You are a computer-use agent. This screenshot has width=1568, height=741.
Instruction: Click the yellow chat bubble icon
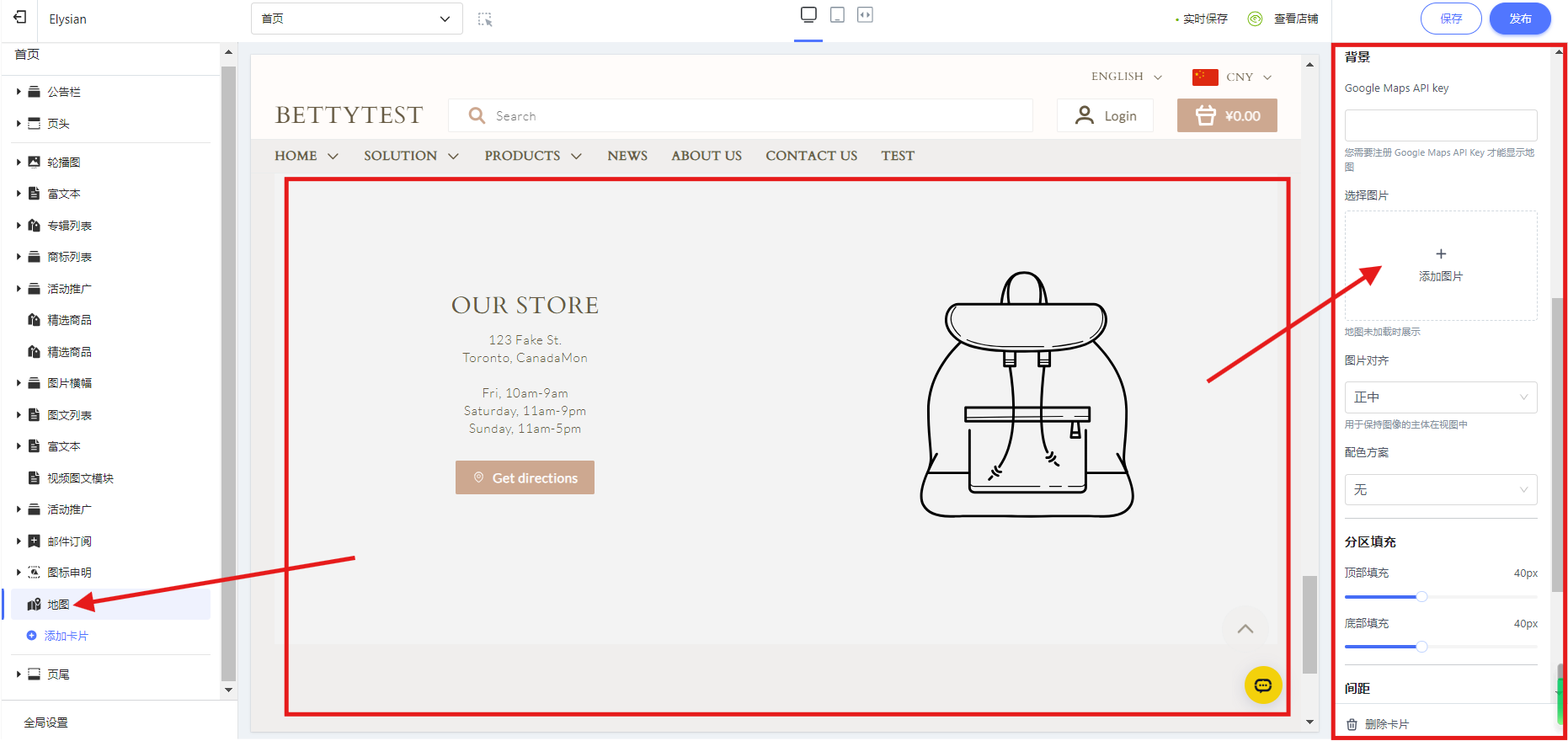(1263, 685)
